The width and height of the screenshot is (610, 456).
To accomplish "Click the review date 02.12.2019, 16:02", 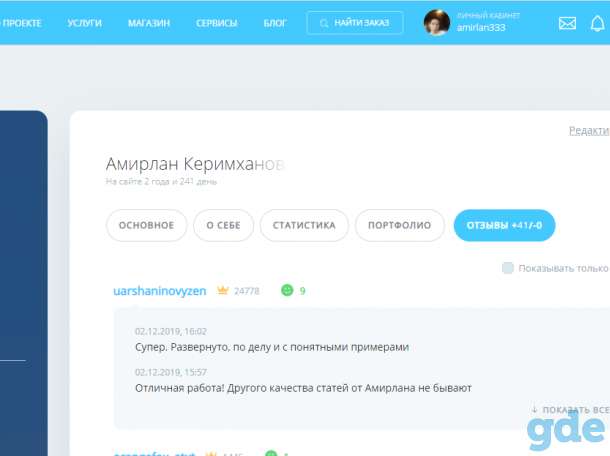I will 171,331.
